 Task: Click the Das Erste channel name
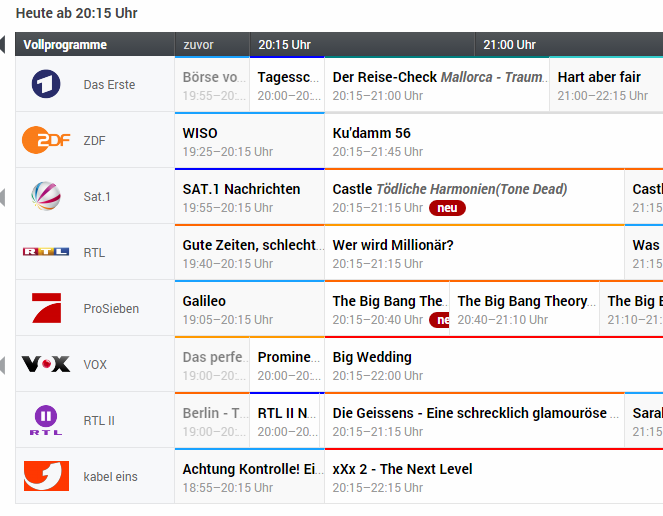[x=109, y=85]
